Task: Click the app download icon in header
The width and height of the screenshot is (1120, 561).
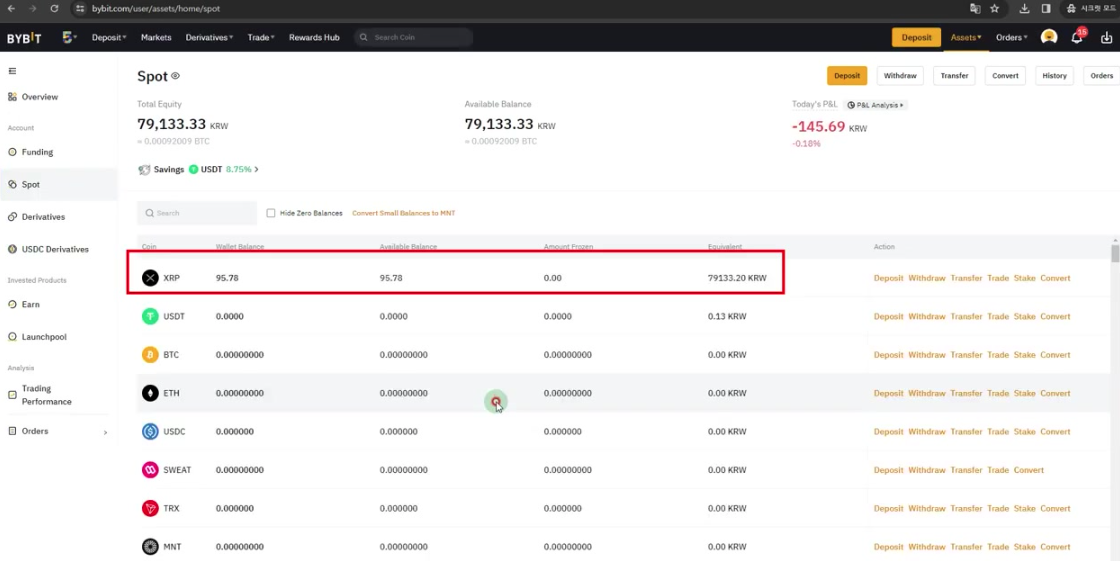Action: (1106, 37)
